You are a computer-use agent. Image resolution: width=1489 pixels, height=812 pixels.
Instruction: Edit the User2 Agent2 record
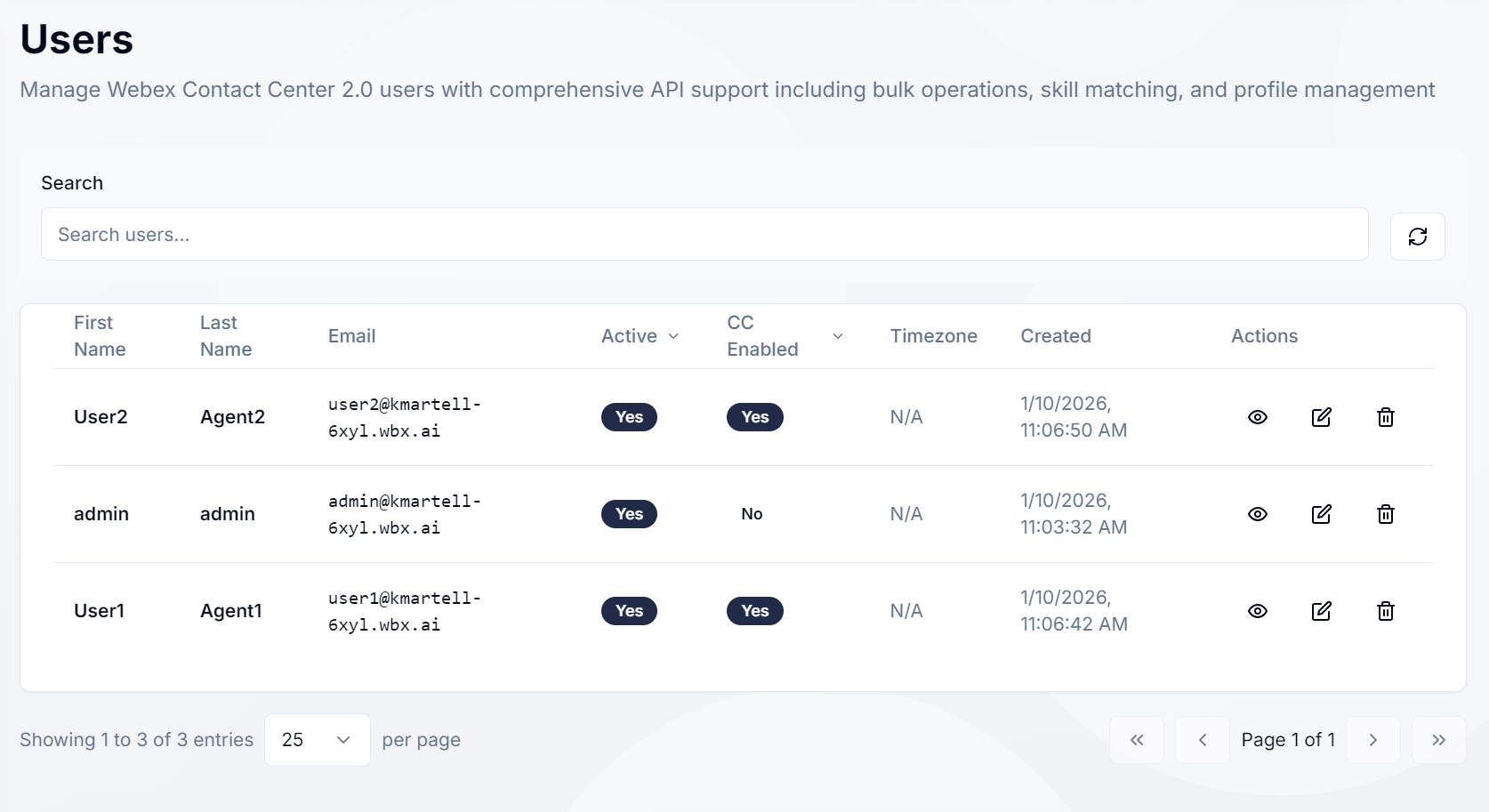point(1321,417)
